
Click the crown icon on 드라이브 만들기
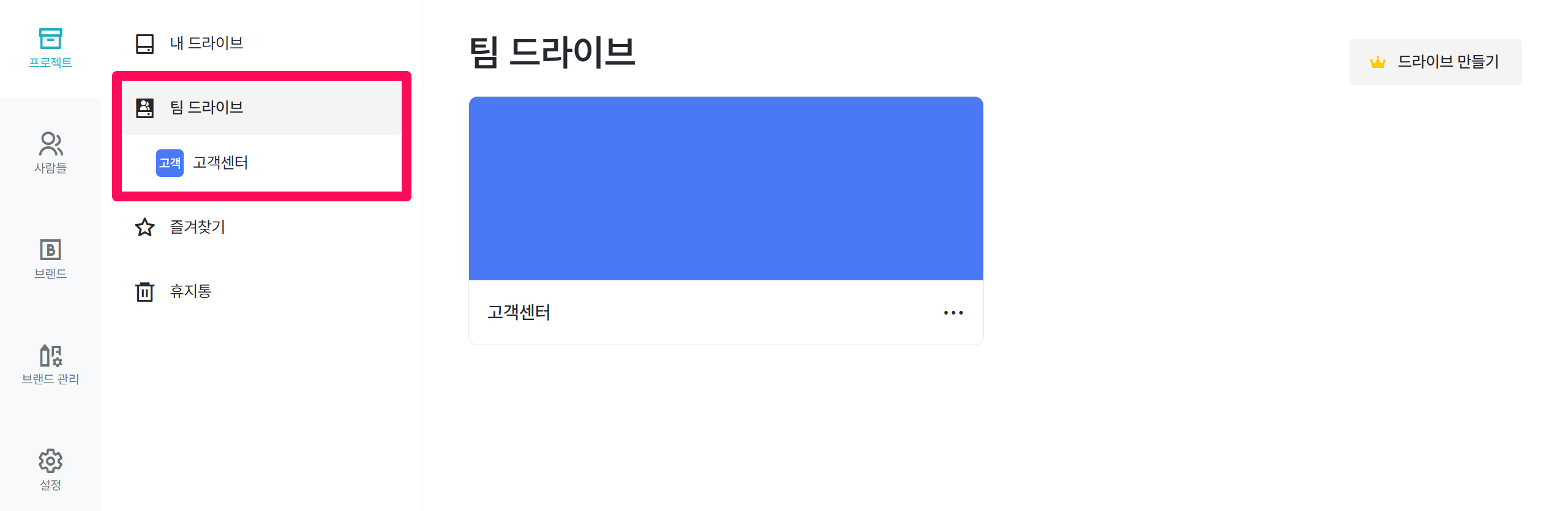[1378, 62]
